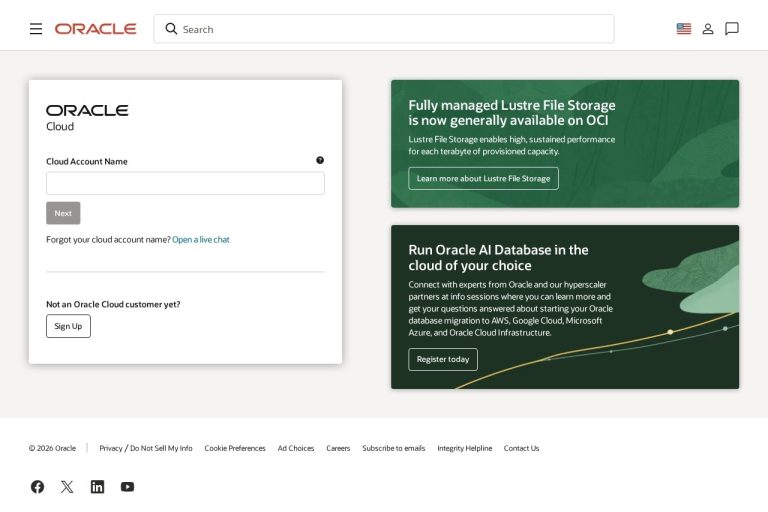This screenshot has width=768, height=512.
Task: Open Ad Choices footer link
Action: [x=296, y=448]
